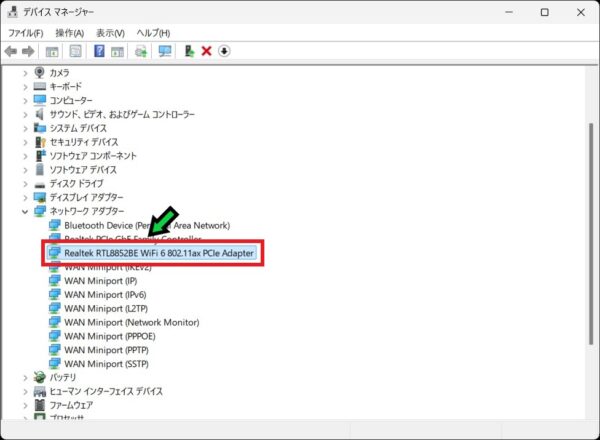Click the show/hide console tree toolbar icon
600x440 pixels.
[52, 51]
